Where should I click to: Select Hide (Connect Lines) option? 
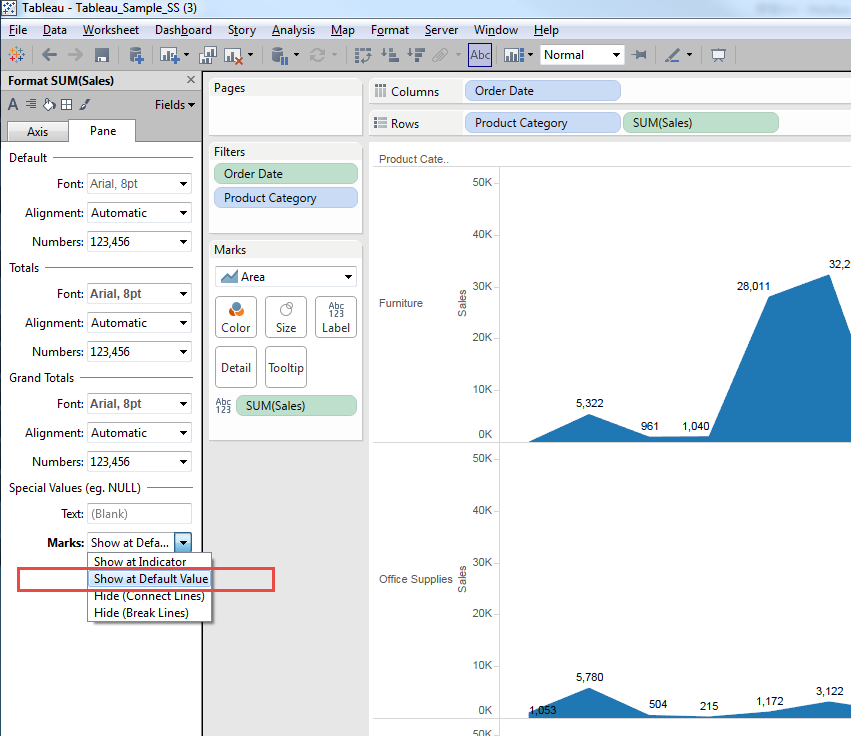tap(149, 596)
